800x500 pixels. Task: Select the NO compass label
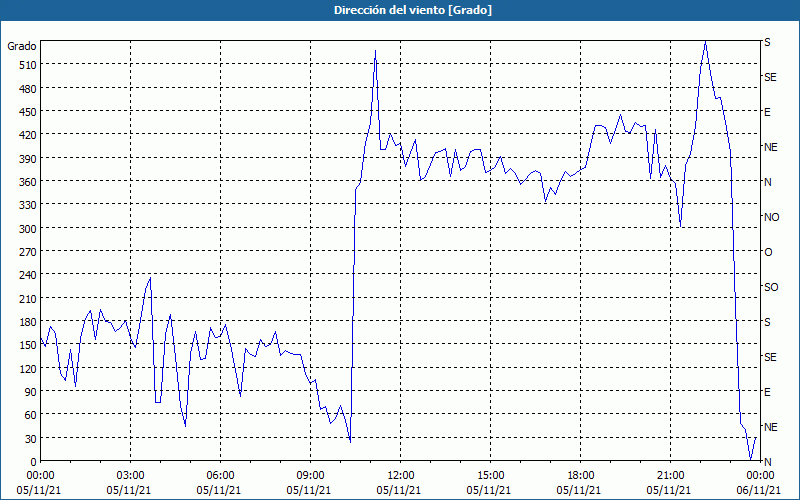772,217
